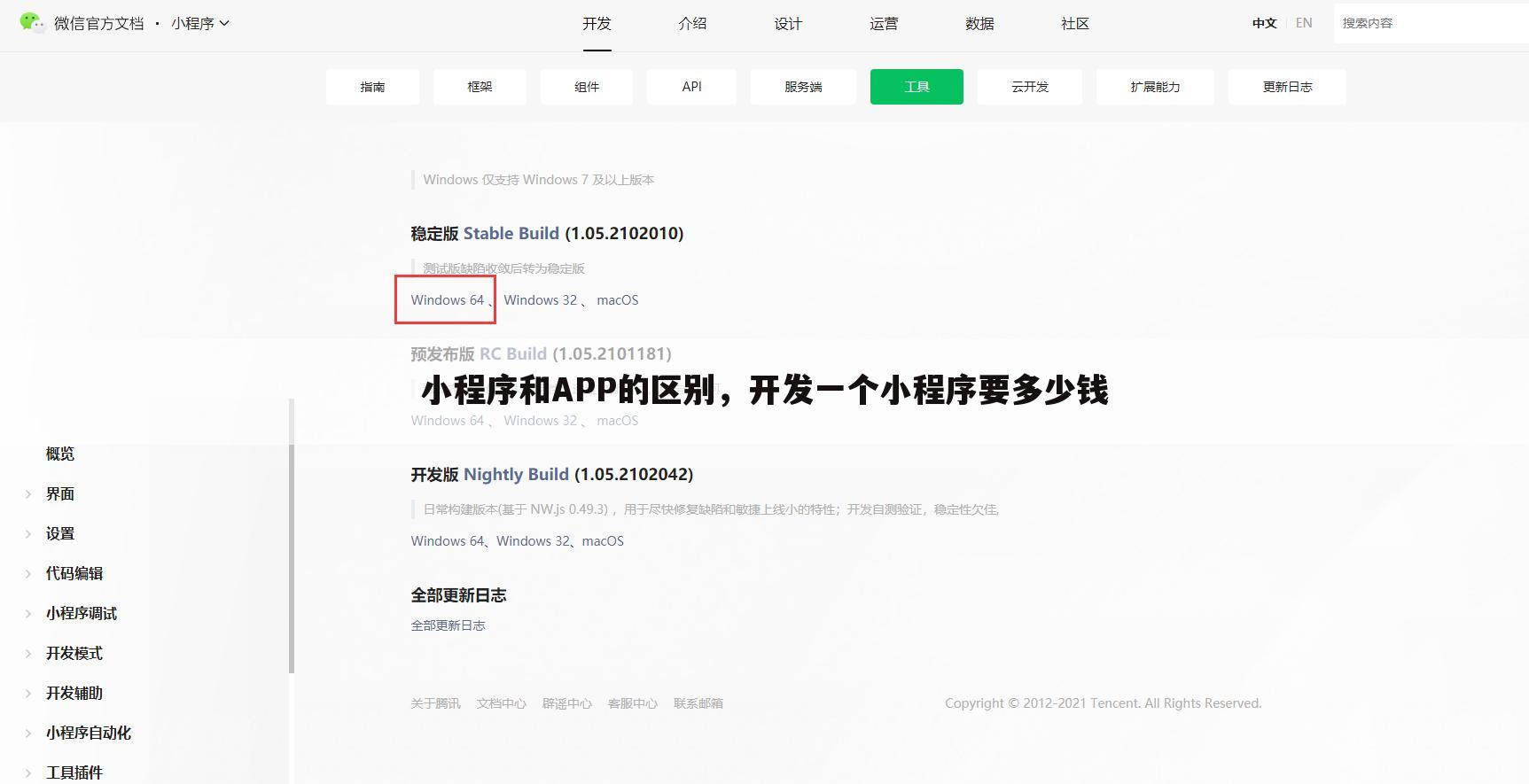Open the 客服中心 footer link
1529x784 pixels.
[x=632, y=703]
